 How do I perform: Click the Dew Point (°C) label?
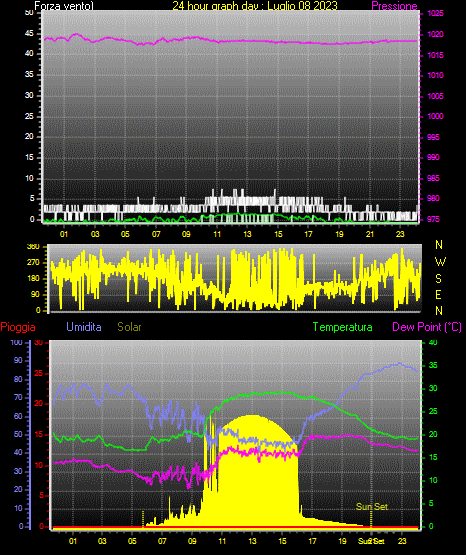427,327
